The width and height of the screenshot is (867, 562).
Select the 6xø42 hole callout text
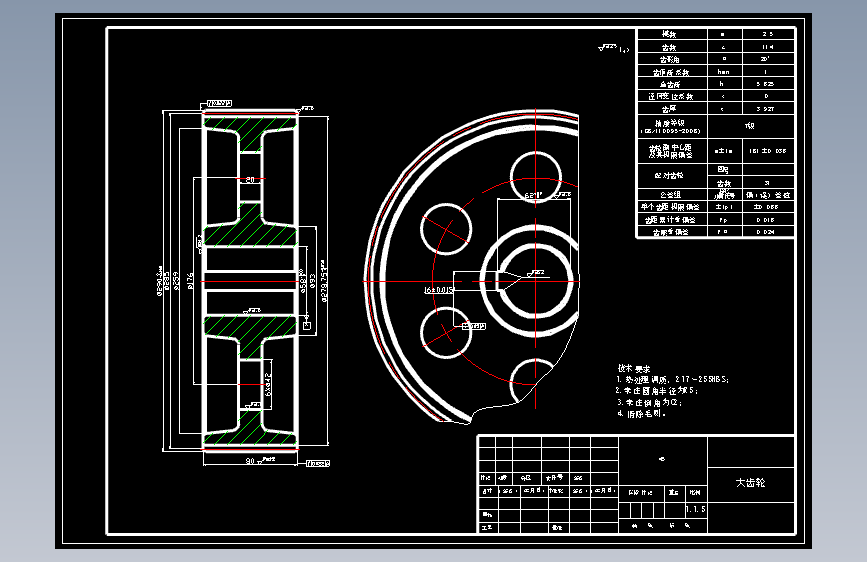(268, 384)
